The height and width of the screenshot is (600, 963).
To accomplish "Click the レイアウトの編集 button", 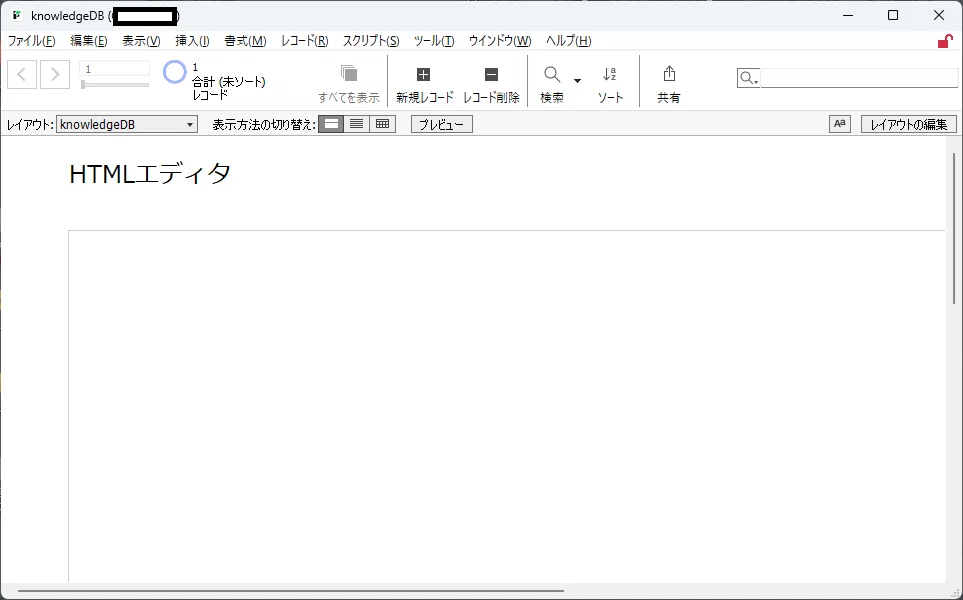I will 909,125.
